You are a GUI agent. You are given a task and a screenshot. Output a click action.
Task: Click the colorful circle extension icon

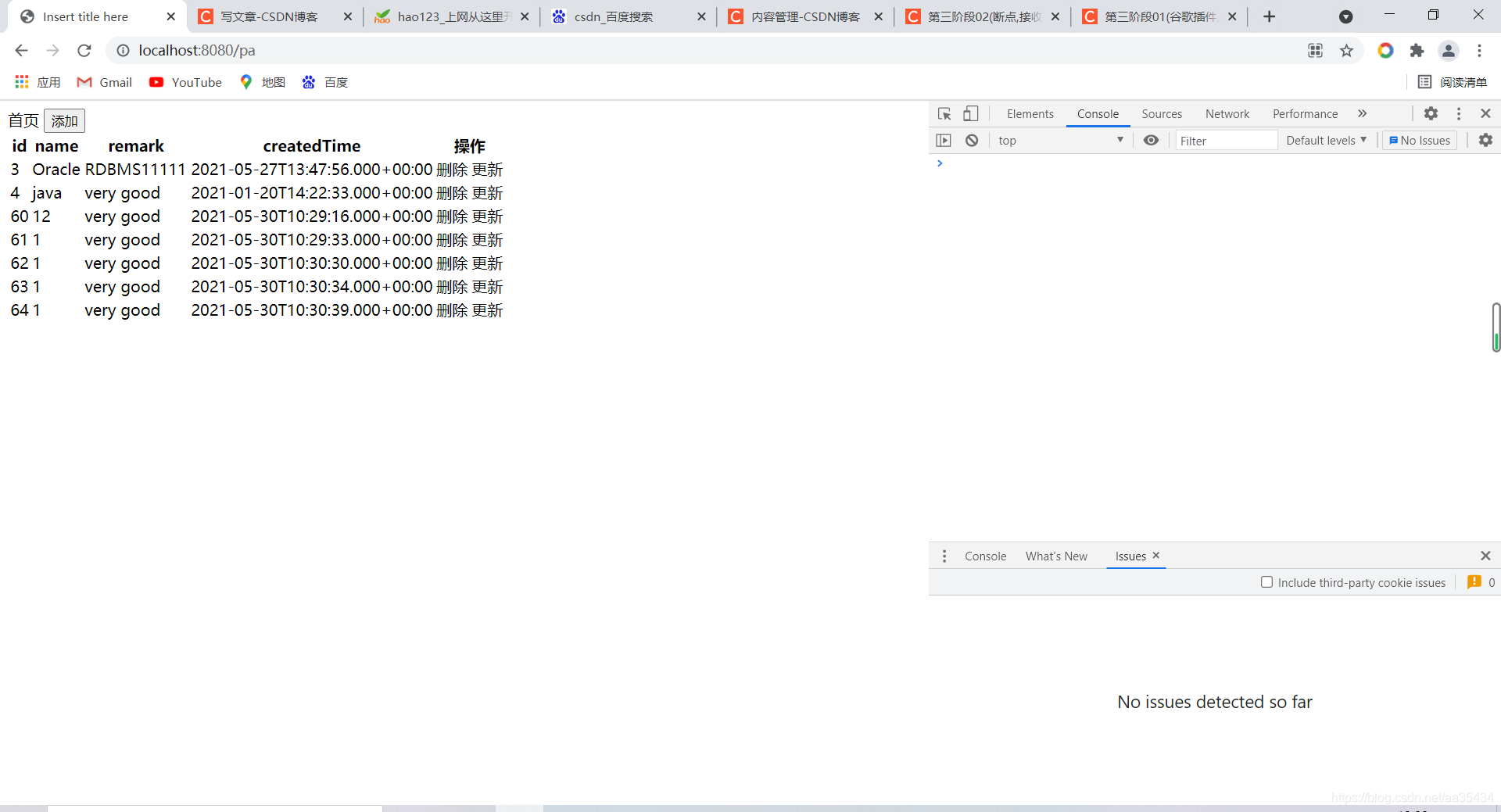click(x=1385, y=51)
